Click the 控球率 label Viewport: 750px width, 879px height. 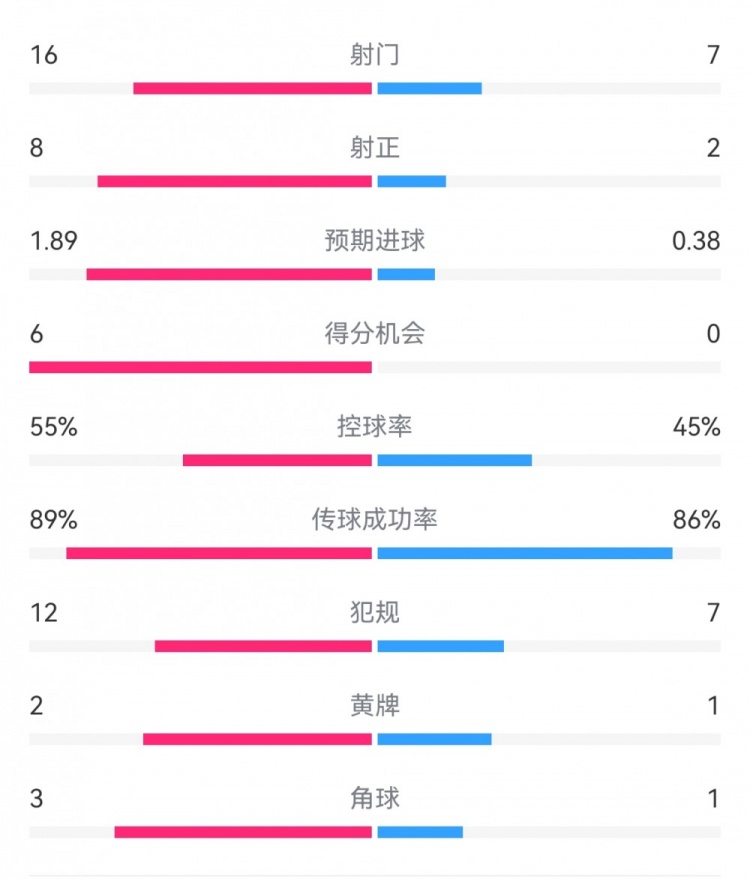point(375,427)
